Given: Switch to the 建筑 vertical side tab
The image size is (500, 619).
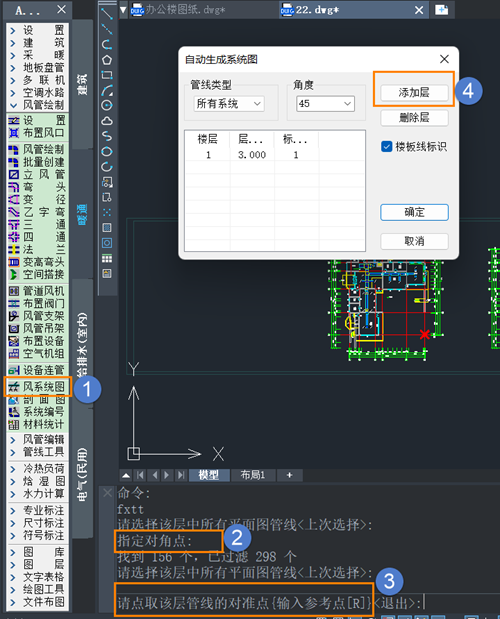Looking at the screenshot, I should tap(82, 84).
